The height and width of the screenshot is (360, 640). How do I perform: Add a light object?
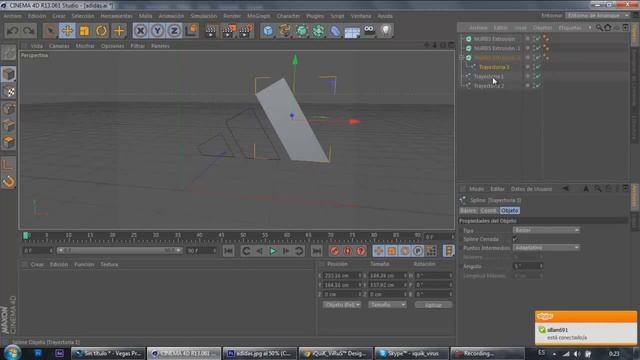[386, 31]
